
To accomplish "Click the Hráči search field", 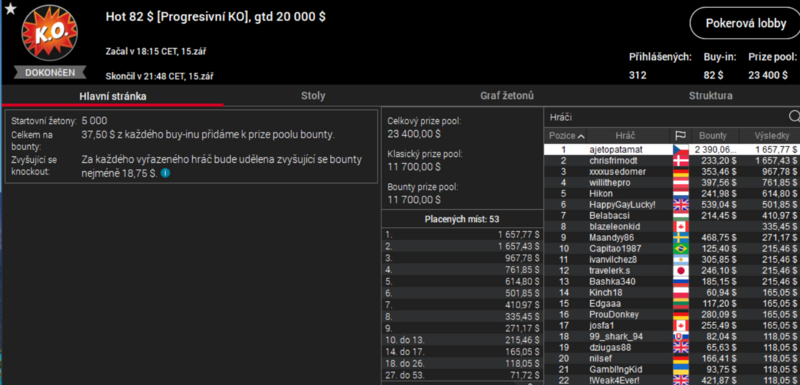I will point(666,117).
